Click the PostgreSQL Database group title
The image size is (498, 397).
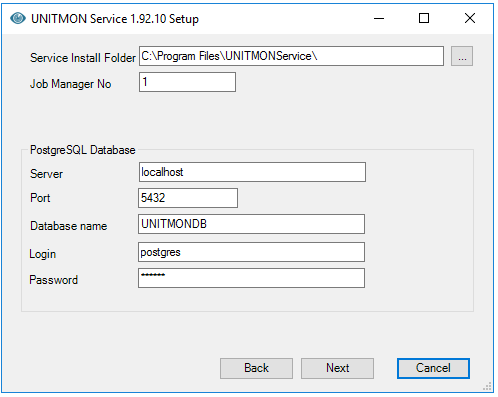coord(83,150)
